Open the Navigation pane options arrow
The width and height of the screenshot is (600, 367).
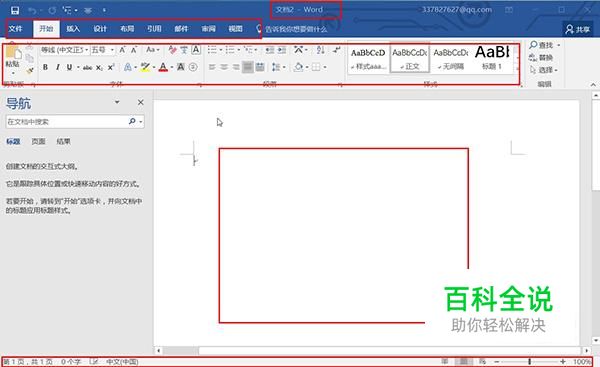tap(117, 102)
